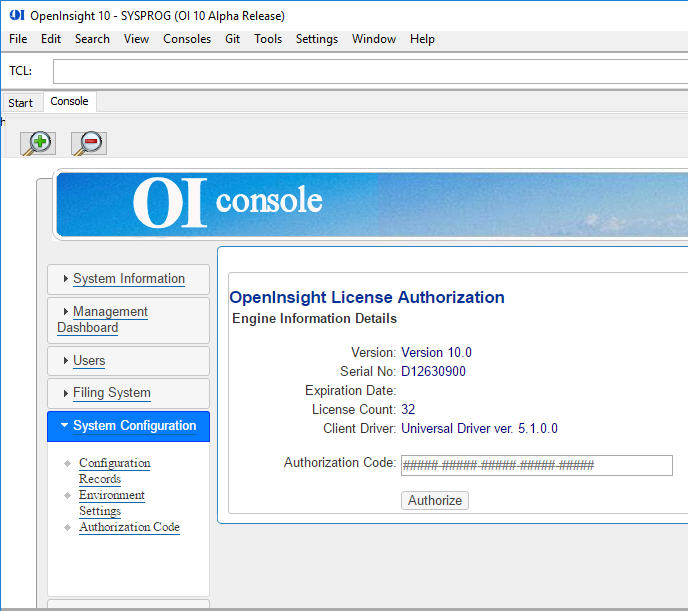
Task: Open the View menu
Action: pos(136,39)
